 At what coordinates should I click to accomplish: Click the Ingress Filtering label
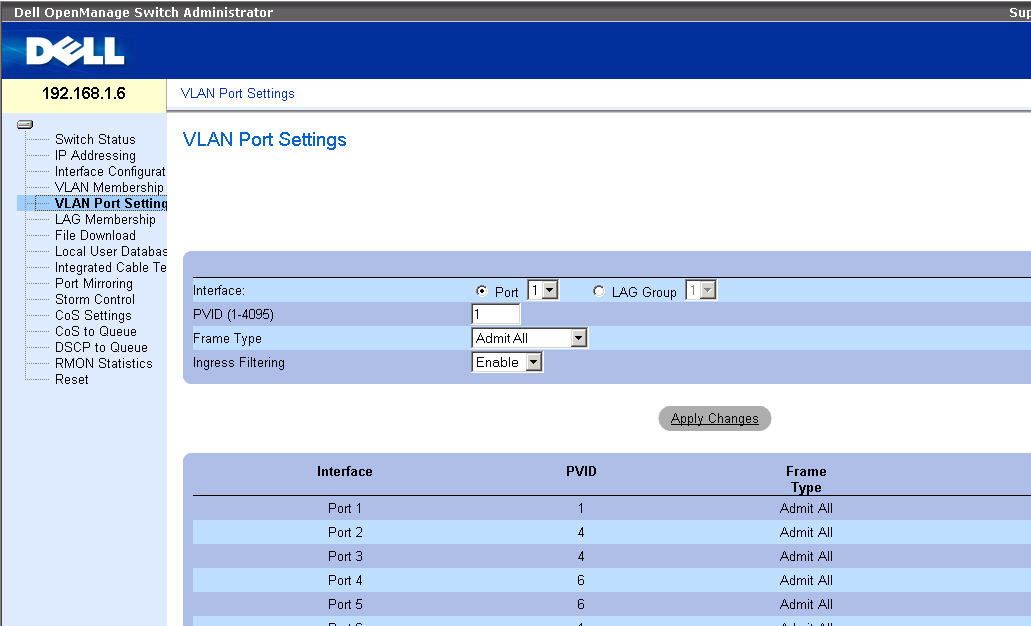pos(239,362)
